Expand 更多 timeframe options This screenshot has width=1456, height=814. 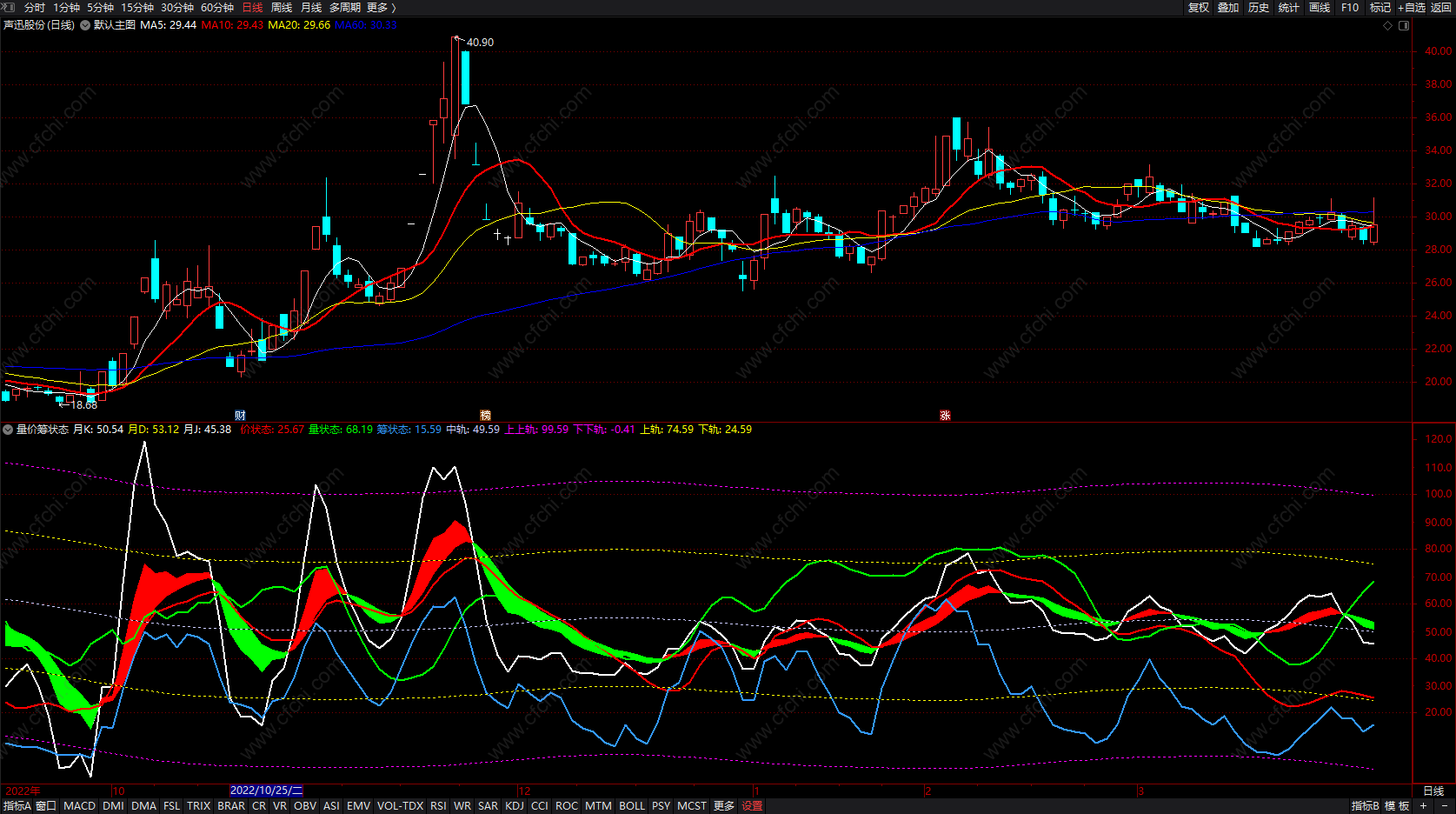coord(381,7)
